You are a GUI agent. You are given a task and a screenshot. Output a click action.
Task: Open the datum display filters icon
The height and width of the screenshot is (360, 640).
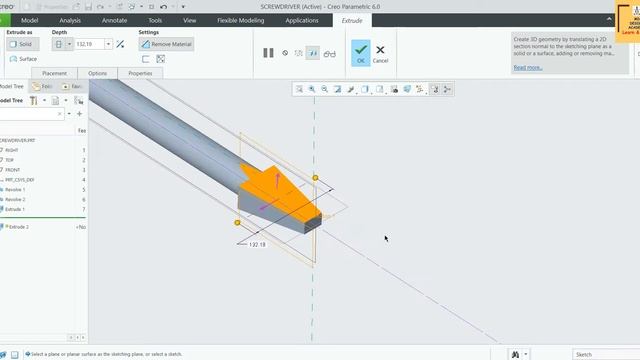tap(420, 89)
